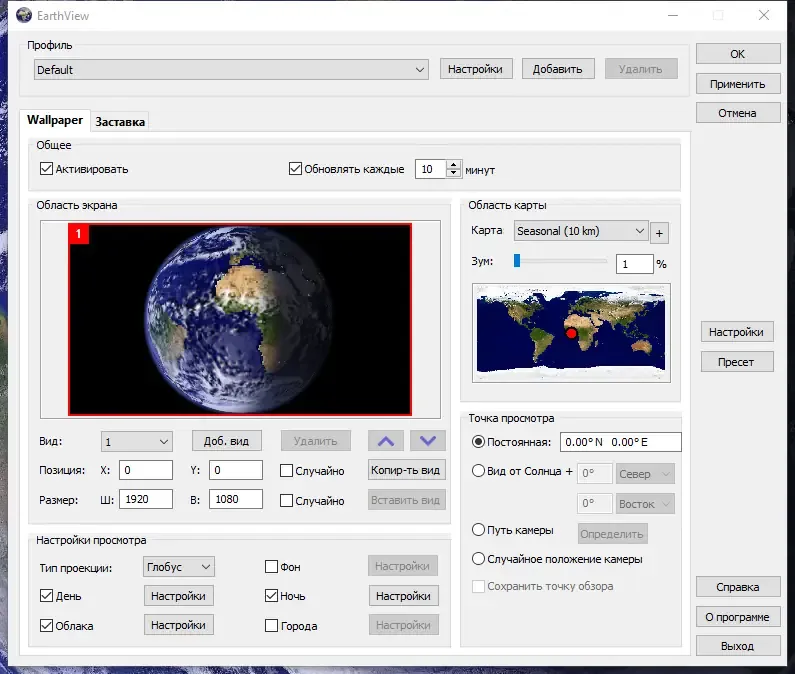The width and height of the screenshot is (795, 674).
Task: Click the Размер В height field
Action: point(236,499)
